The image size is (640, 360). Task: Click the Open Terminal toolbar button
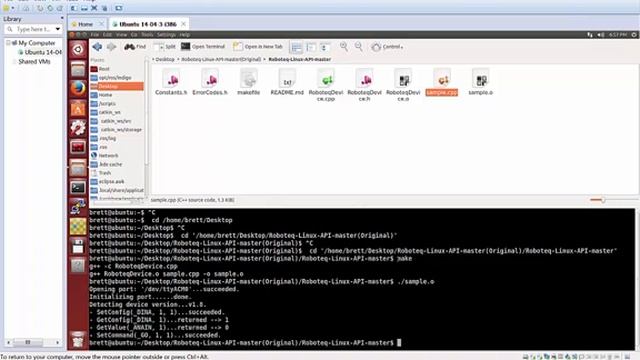203,47
